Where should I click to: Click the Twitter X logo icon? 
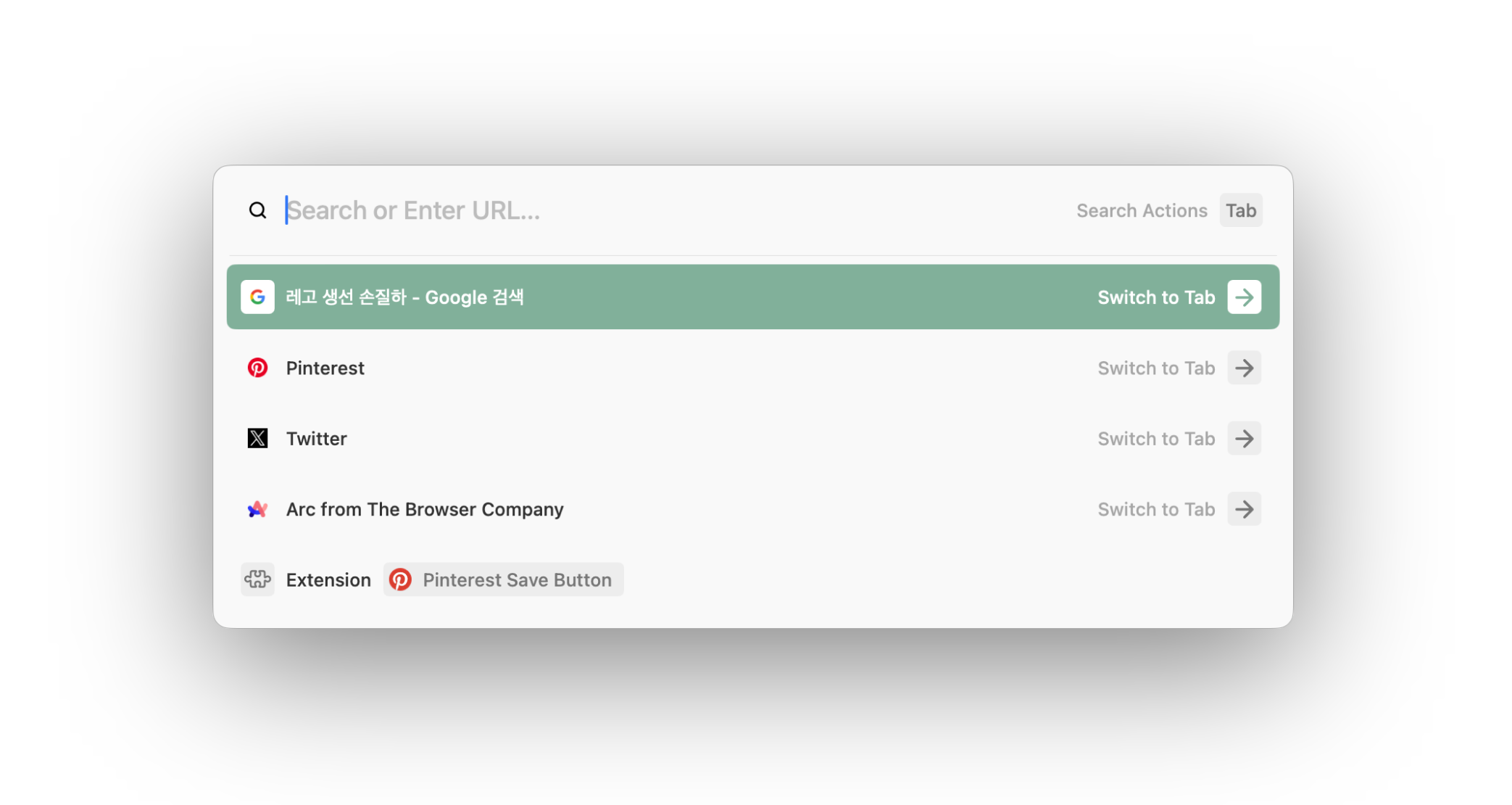[x=257, y=438]
